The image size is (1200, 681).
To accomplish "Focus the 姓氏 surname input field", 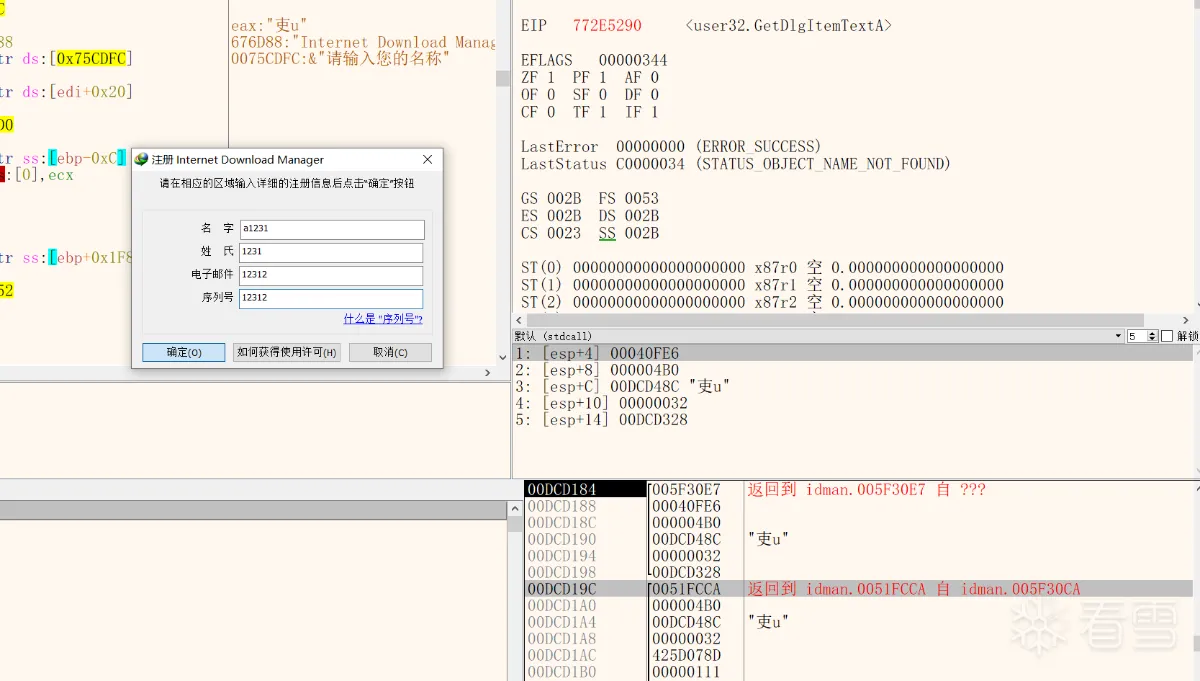I will [x=331, y=252].
